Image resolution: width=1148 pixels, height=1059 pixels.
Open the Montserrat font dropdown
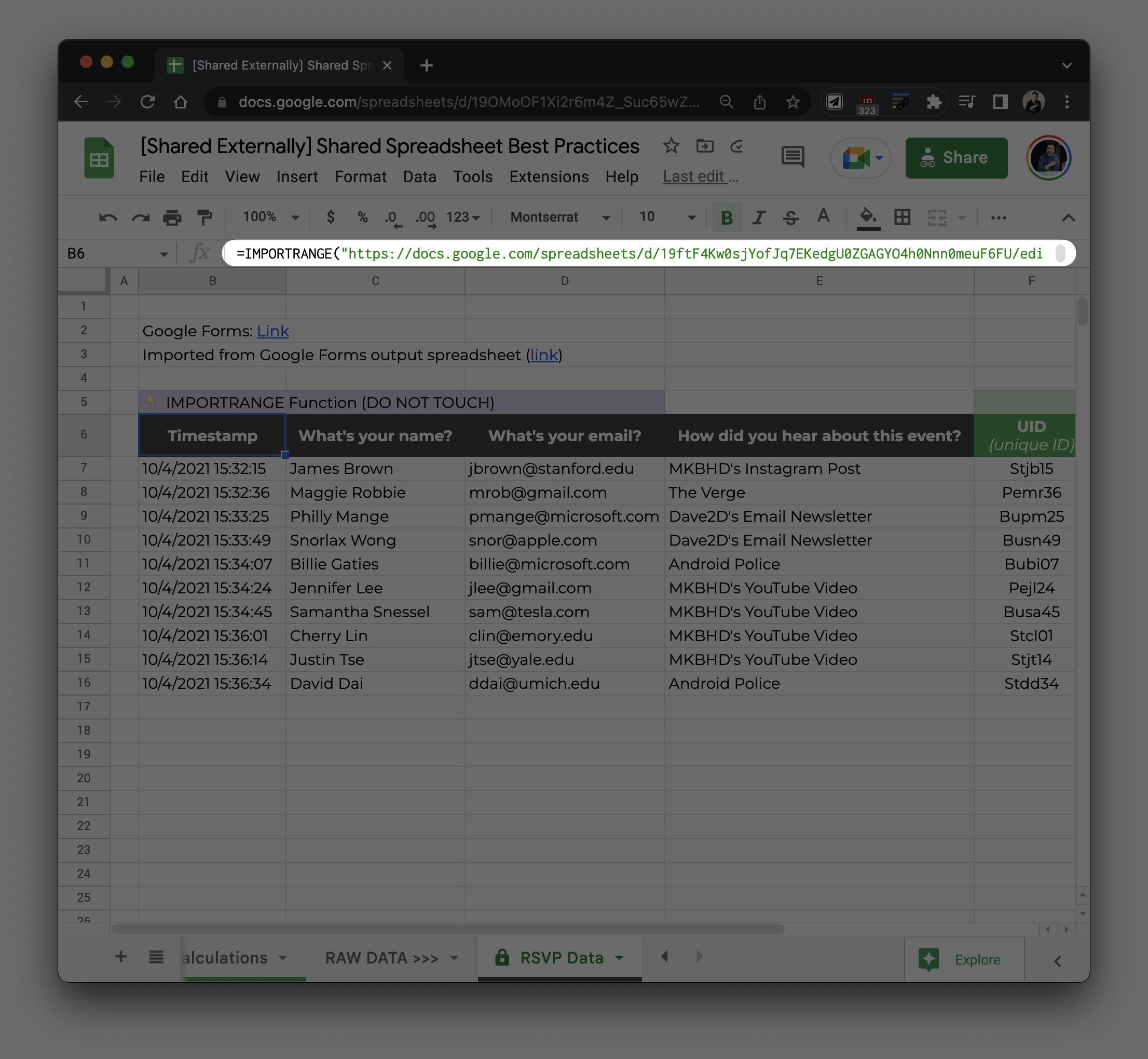coord(559,218)
